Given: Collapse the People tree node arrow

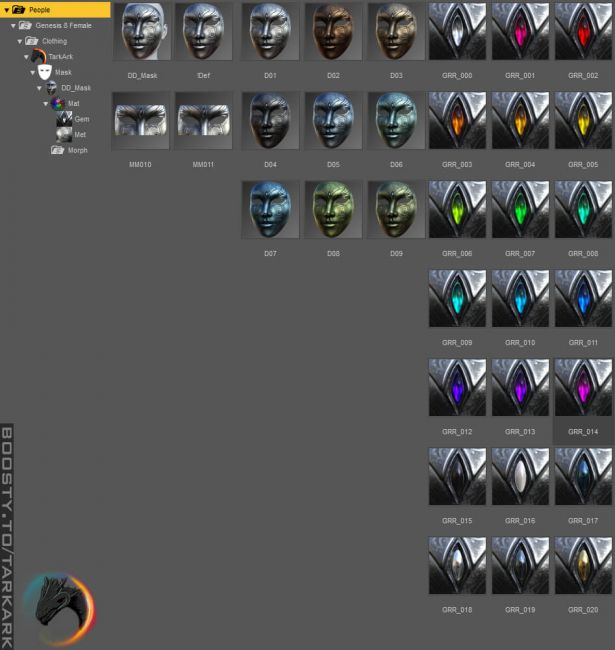Looking at the screenshot, I should tap(6, 10).
